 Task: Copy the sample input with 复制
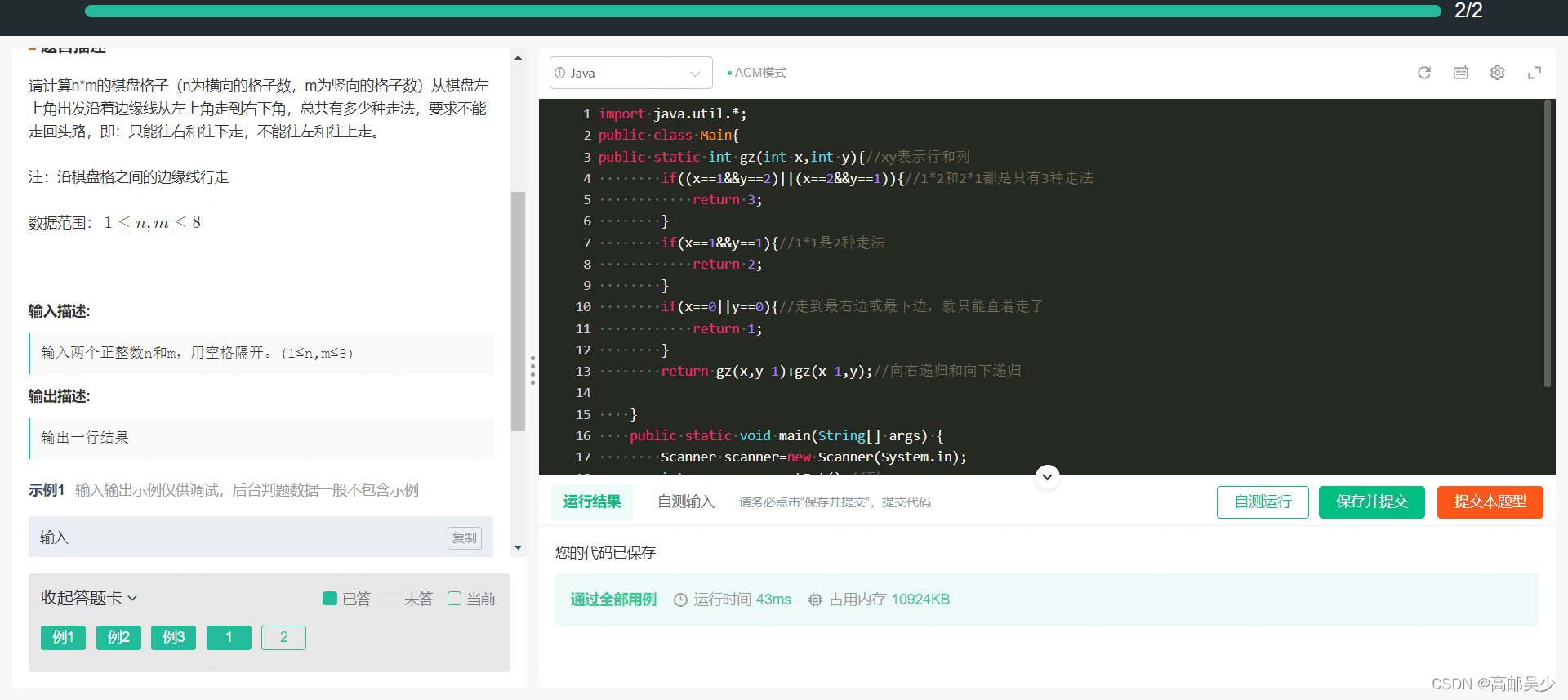465,537
